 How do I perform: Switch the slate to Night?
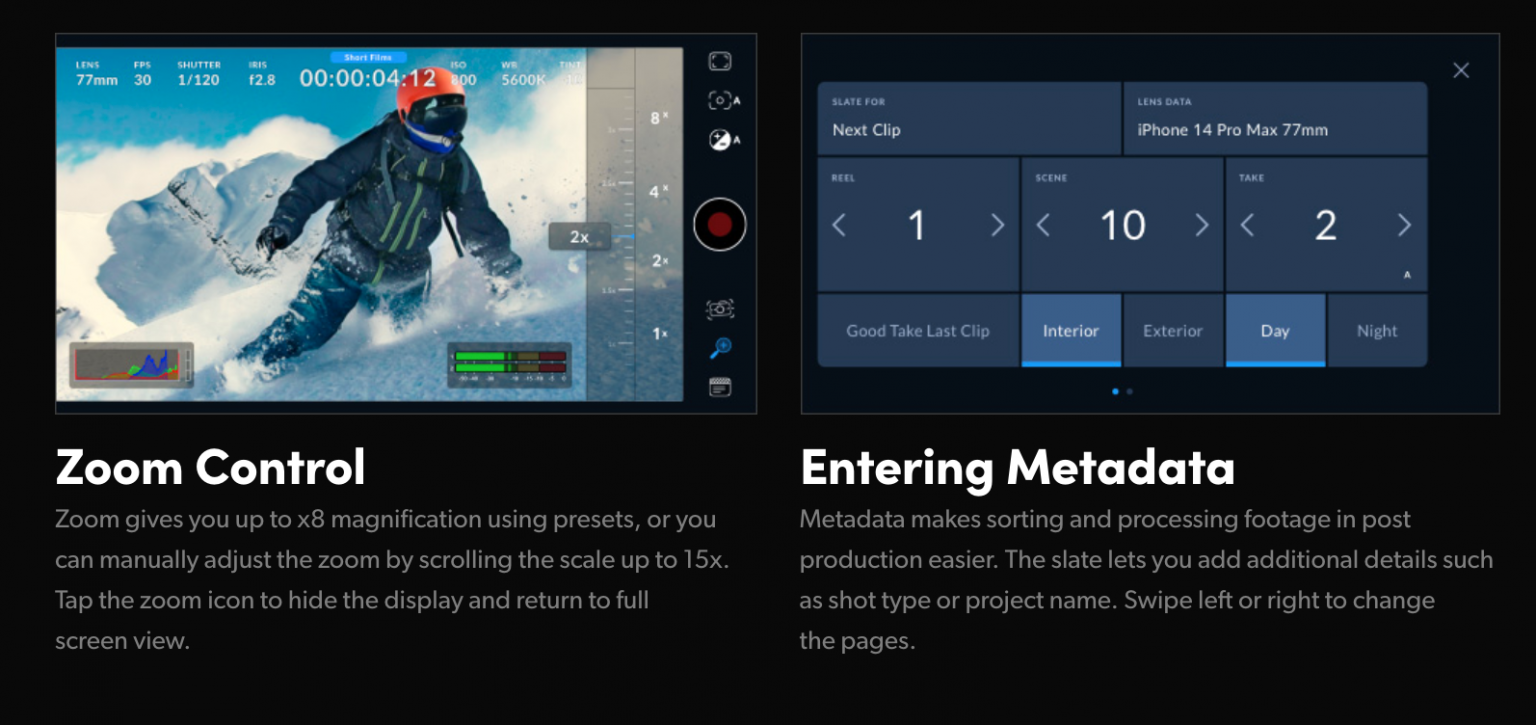click(x=1377, y=330)
